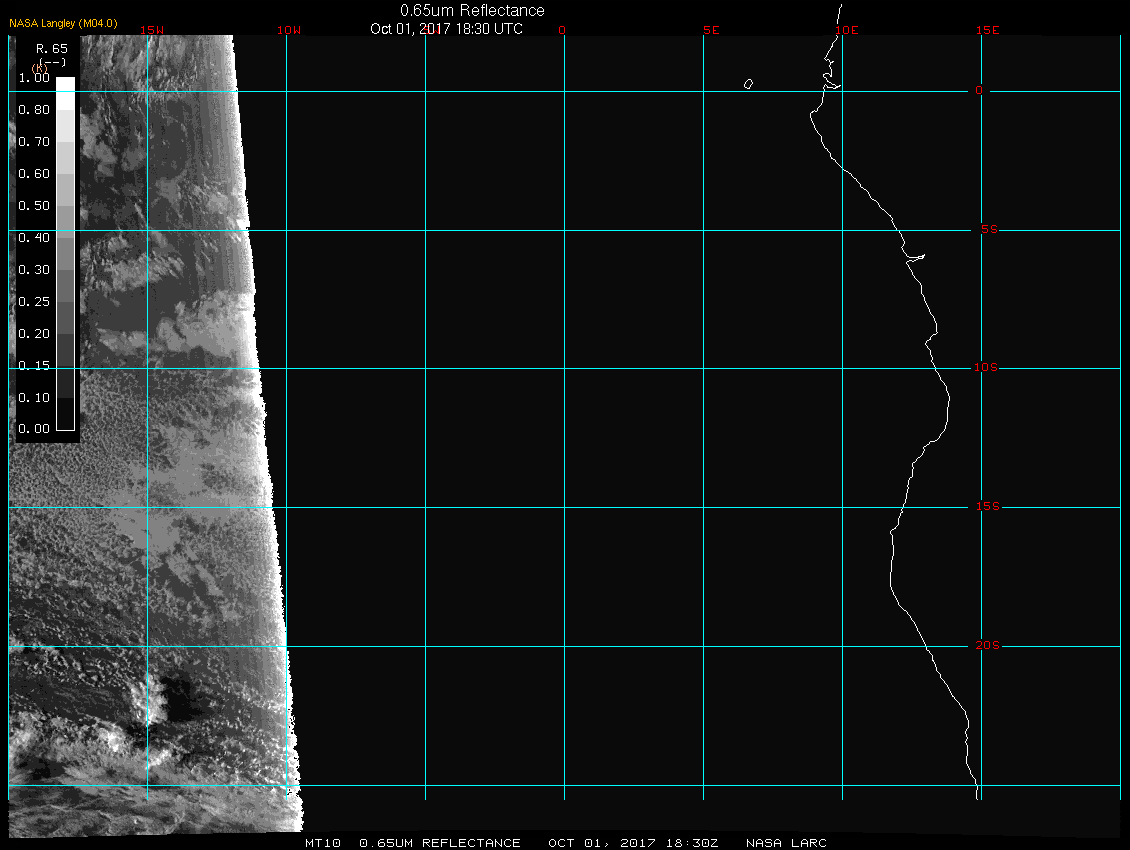1130x850 pixels.
Task: Click the 5E longitude label
Action: tap(711, 30)
